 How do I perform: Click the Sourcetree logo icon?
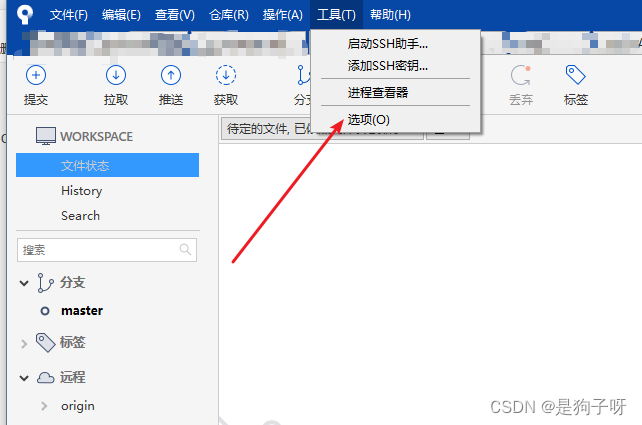[25, 14]
